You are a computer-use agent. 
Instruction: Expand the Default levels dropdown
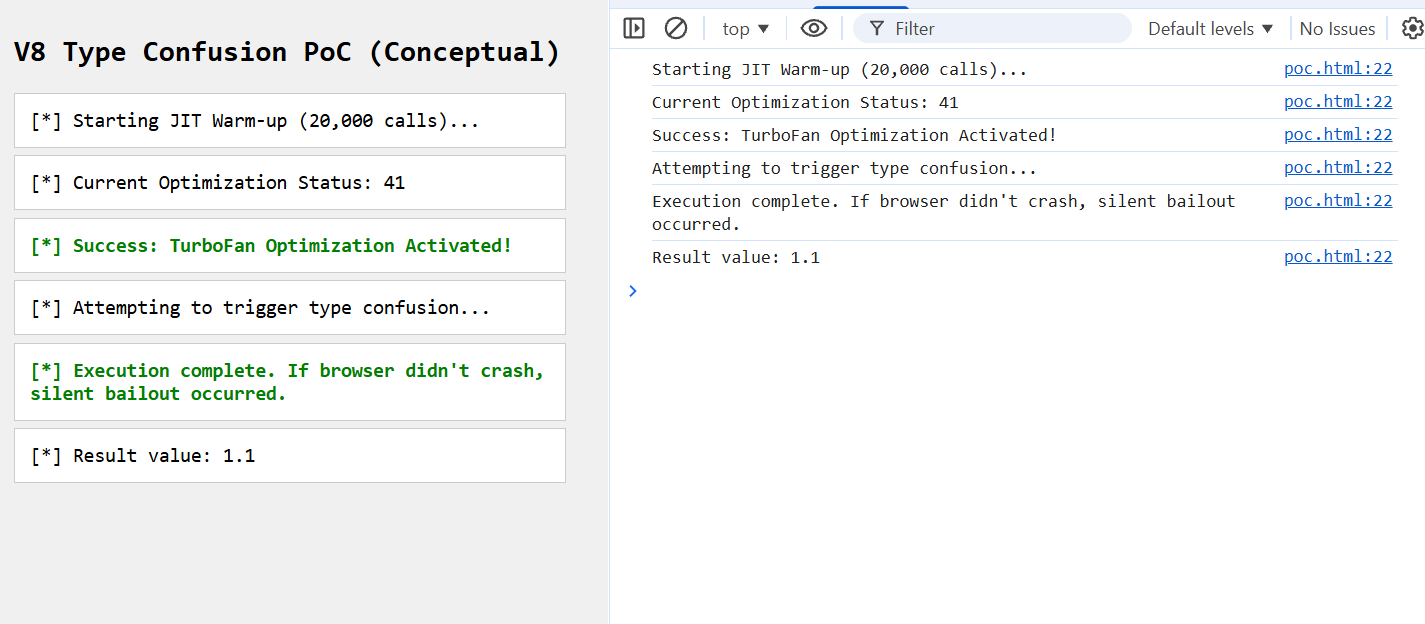(x=1211, y=29)
